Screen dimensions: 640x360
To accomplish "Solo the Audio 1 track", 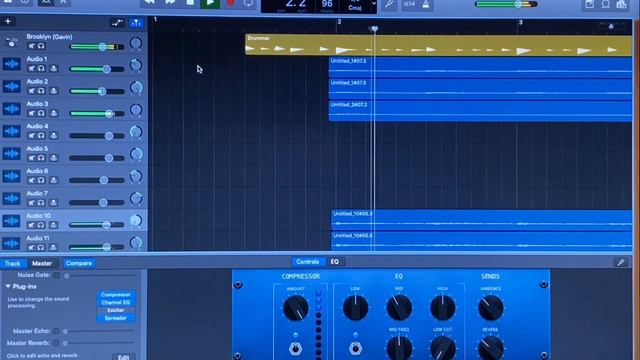I will coord(41,69).
